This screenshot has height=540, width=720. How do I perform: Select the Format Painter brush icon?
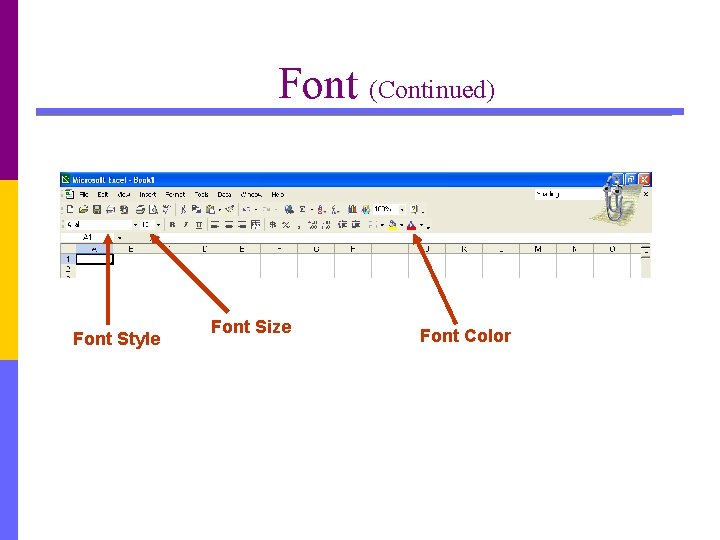coord(230,209)
